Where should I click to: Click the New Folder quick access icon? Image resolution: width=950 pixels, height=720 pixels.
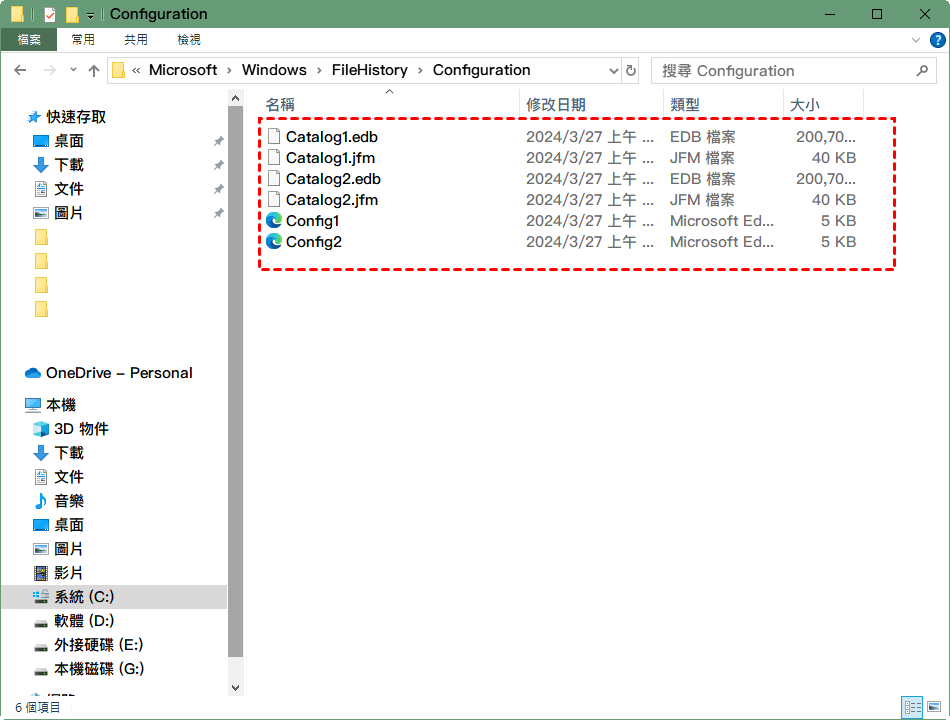tap(72, 14)
